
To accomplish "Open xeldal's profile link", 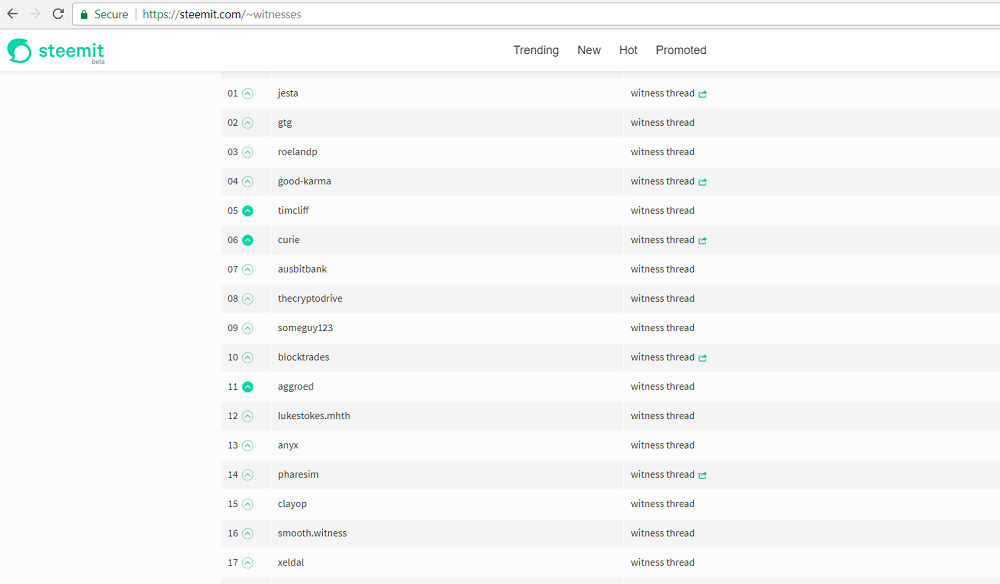I will (291, 562).
